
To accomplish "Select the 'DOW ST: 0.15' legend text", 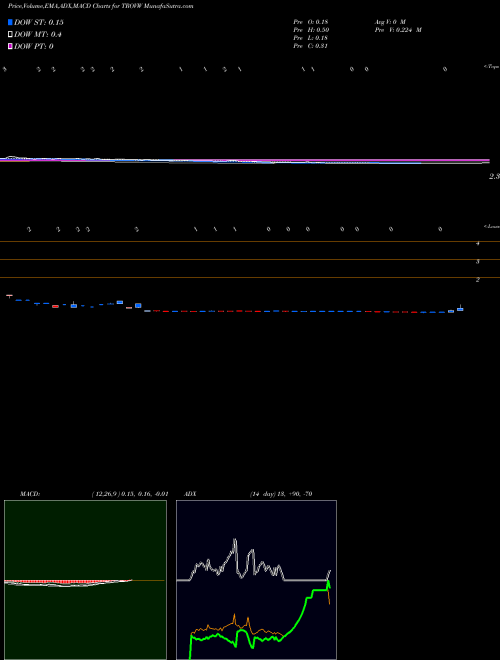I will [x=39, y=22].
